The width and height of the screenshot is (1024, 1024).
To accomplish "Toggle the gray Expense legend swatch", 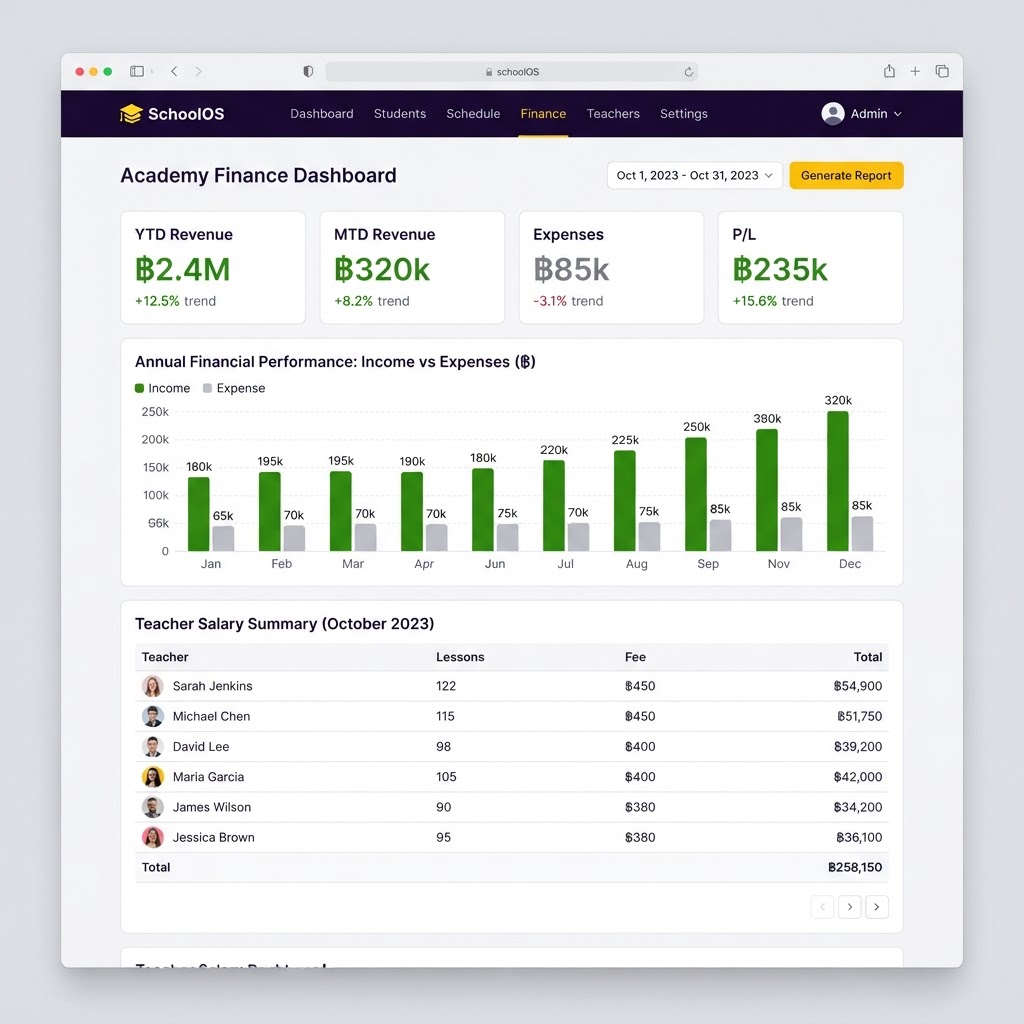I will pos(207,388).
